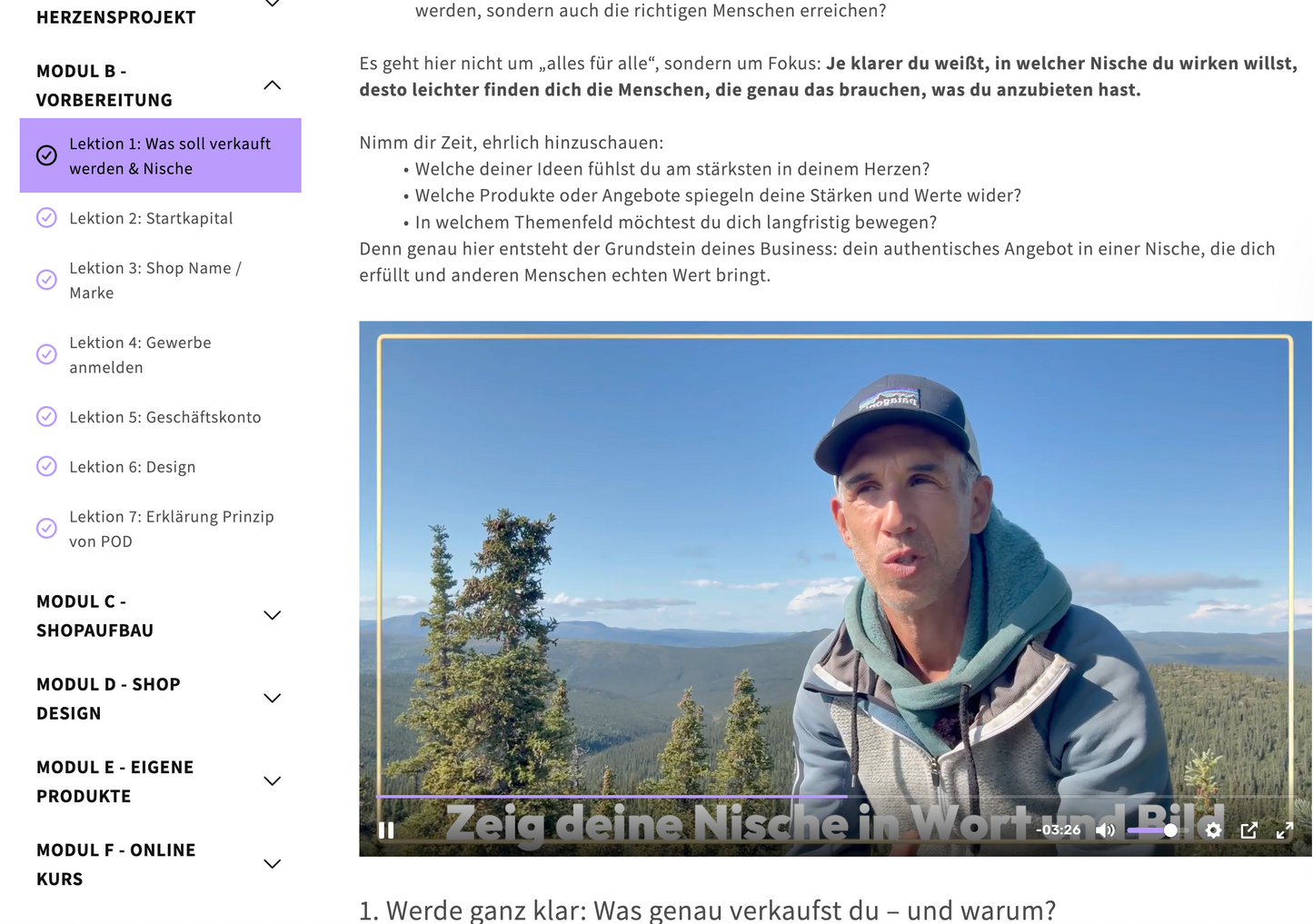Toggle the Lektion 2: Startkapital completion circle

(46, 218)
